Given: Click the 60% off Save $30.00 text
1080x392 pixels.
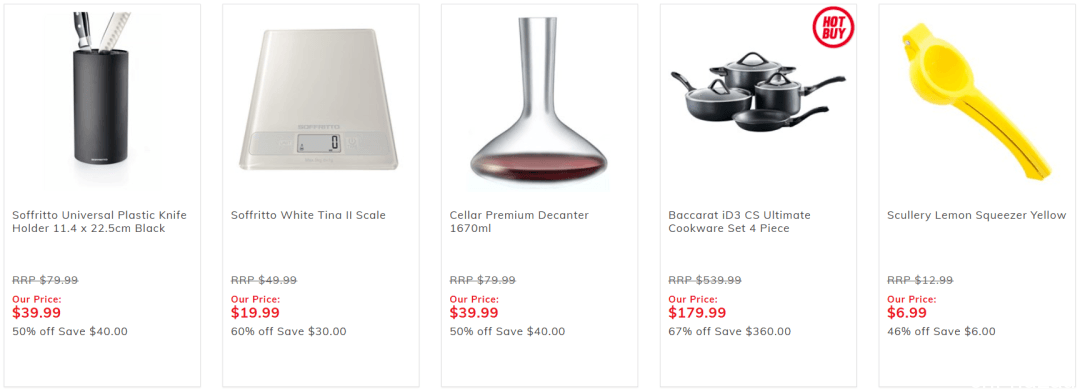Looking at the screenshot, I should (289, 331).
